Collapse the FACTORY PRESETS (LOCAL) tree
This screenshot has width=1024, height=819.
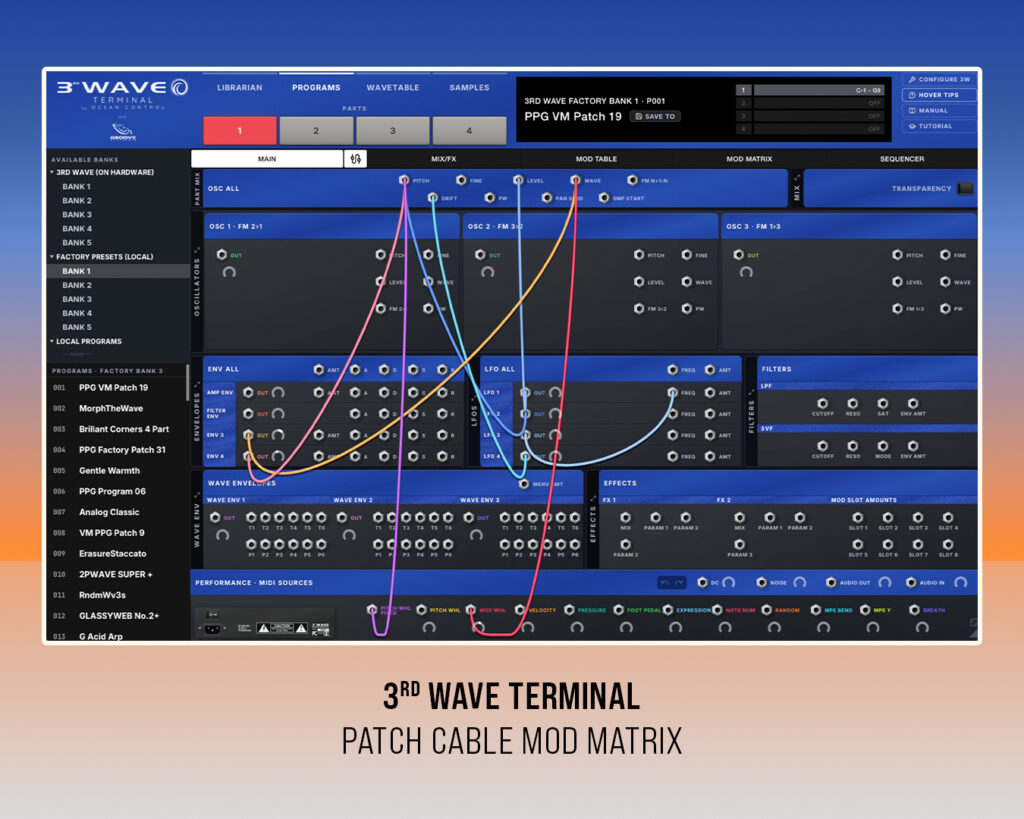click(x=52, y=257)
